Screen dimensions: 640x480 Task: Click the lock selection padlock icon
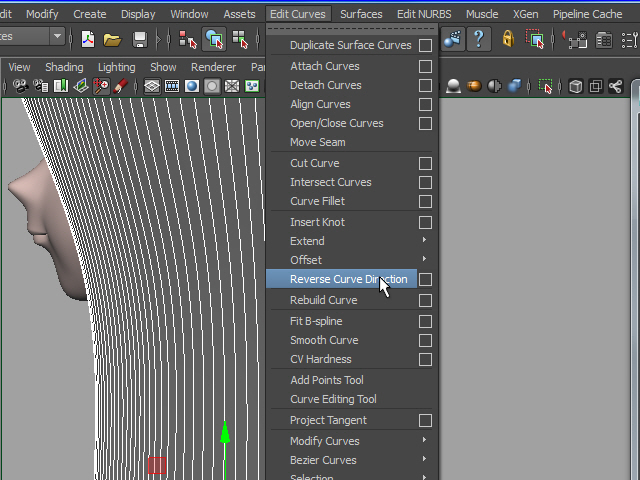(x=508, y=39)
